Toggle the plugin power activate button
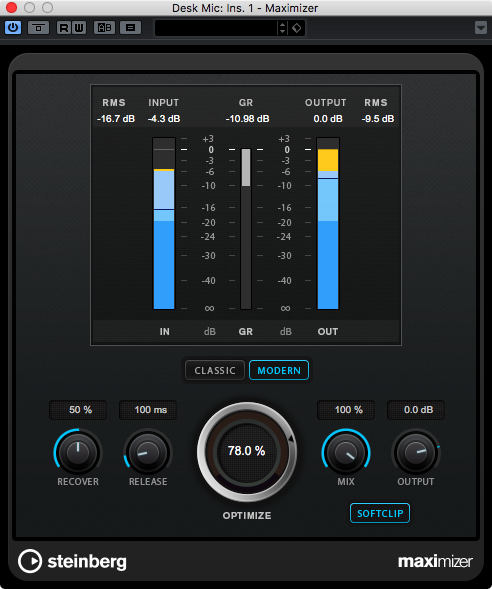 13,28
